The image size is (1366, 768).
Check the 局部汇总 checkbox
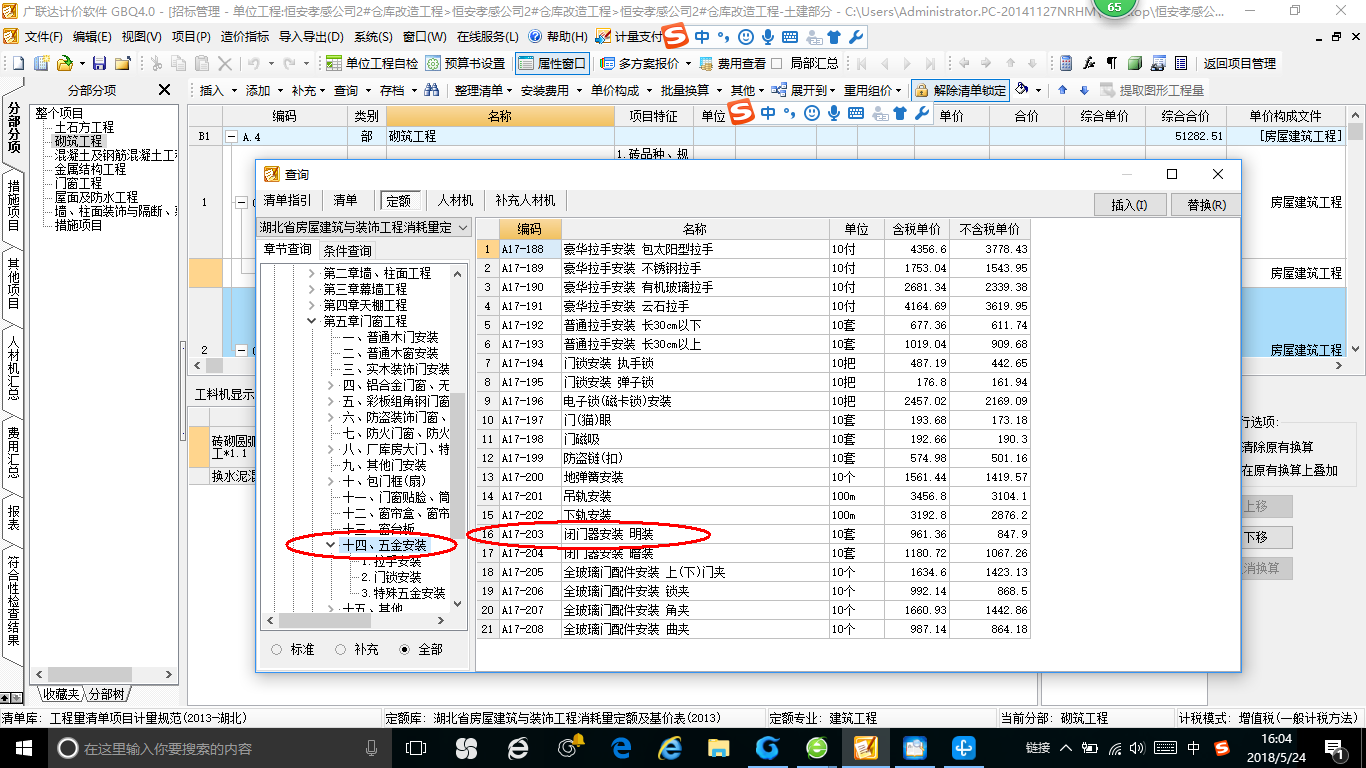[777, 63]
